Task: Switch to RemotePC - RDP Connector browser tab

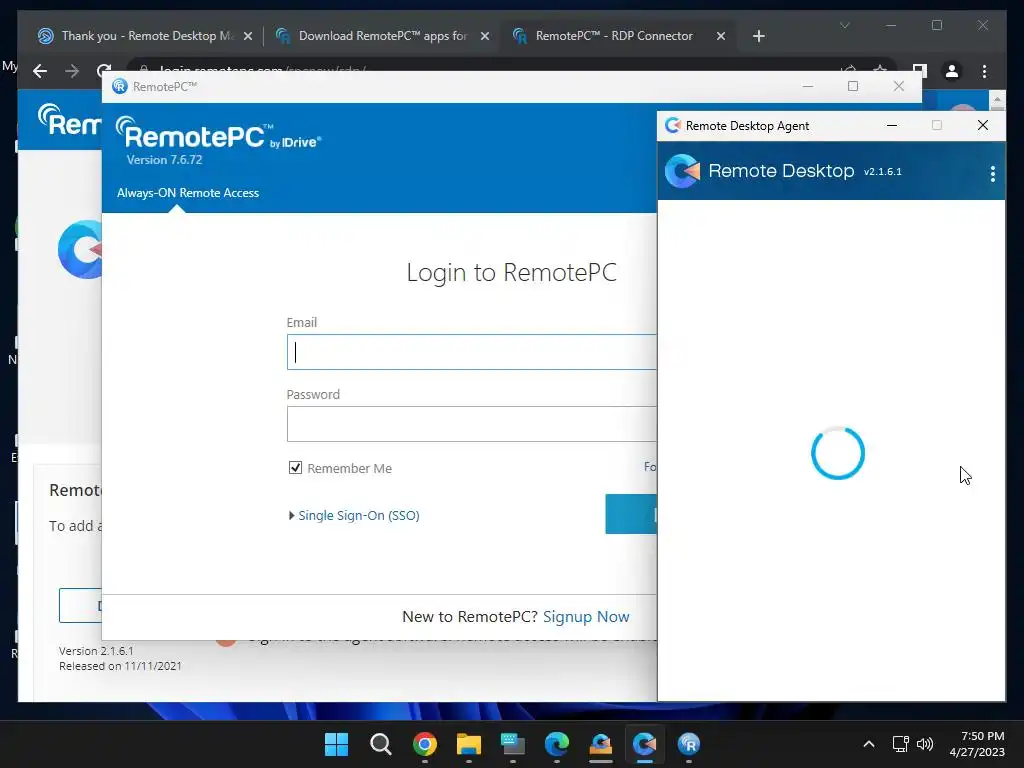Action: 614,36
